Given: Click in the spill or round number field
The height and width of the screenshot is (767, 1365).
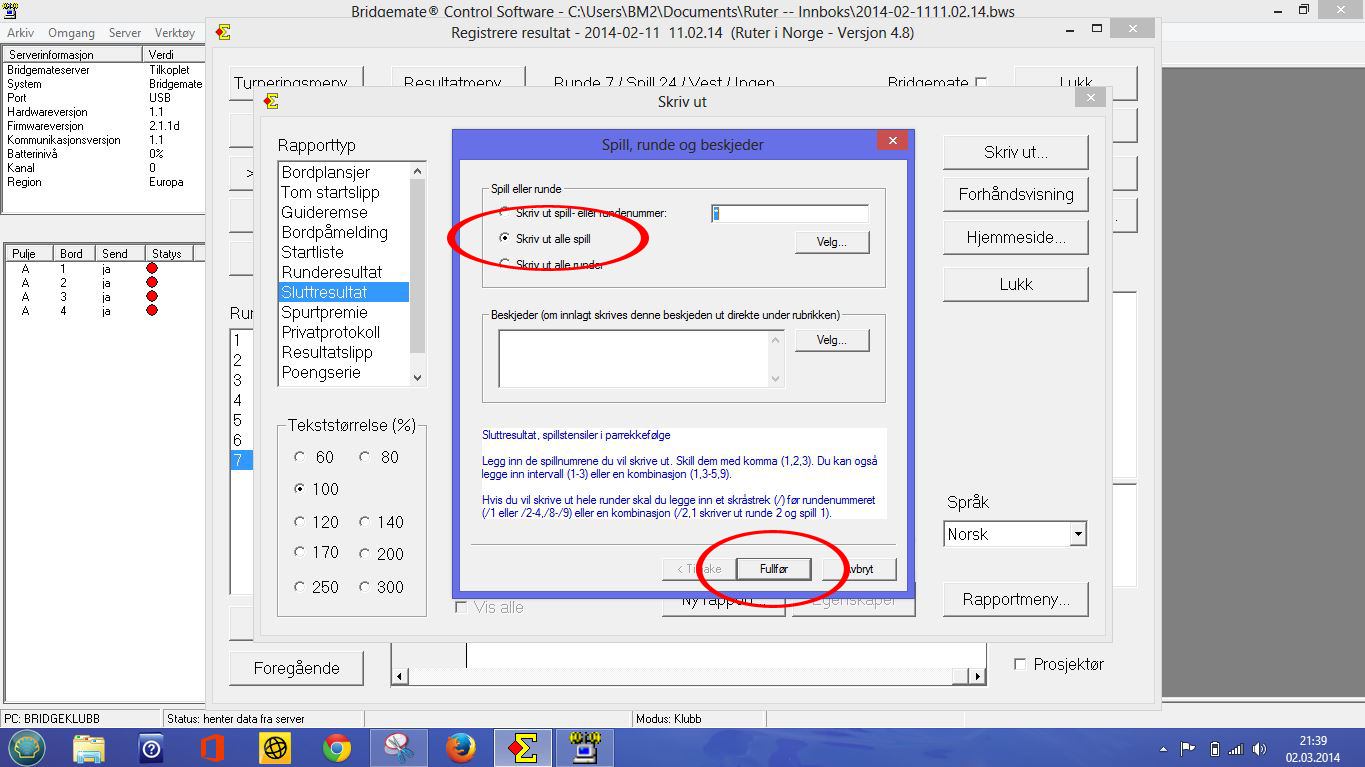Looking at the screenshot, I should tap(789, 213).
